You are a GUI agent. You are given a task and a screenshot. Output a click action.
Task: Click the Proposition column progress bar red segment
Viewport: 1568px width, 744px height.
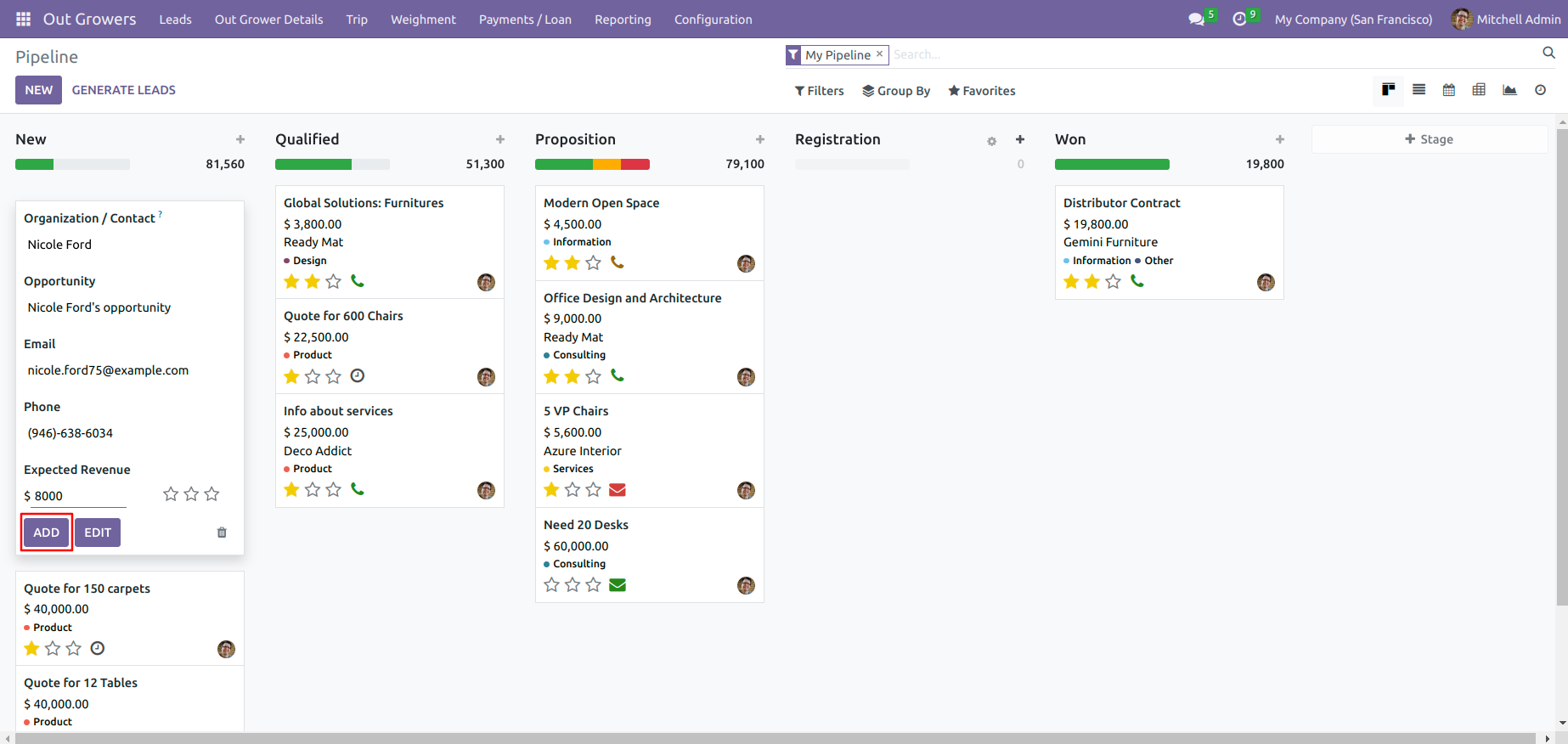(x=635, y=165)
